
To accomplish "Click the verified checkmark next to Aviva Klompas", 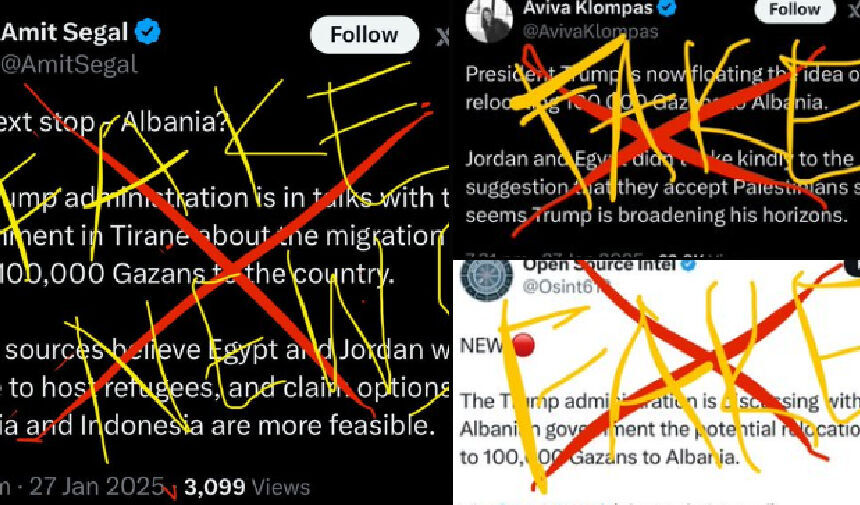I will 666,7.
